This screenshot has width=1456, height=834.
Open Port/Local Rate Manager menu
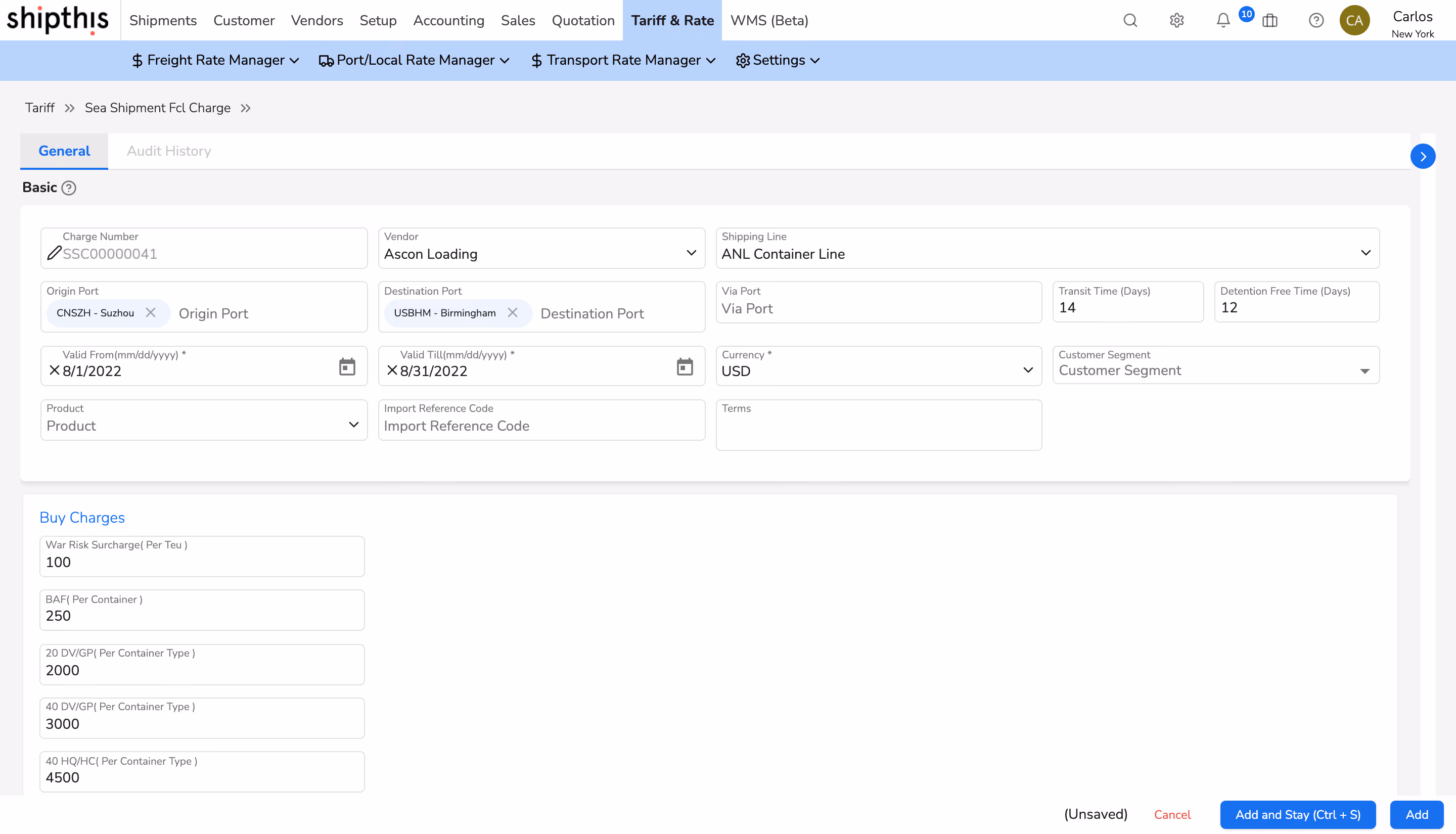[414, 60]
